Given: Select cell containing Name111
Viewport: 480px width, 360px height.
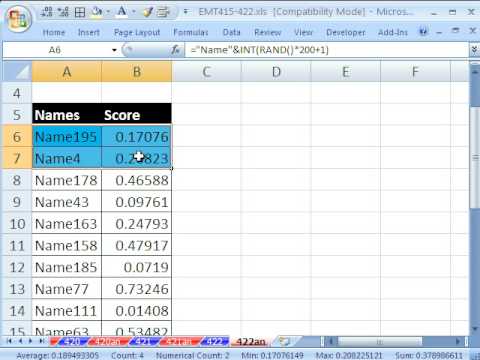Looking at the screenshot, I should (x=67, y=311).
